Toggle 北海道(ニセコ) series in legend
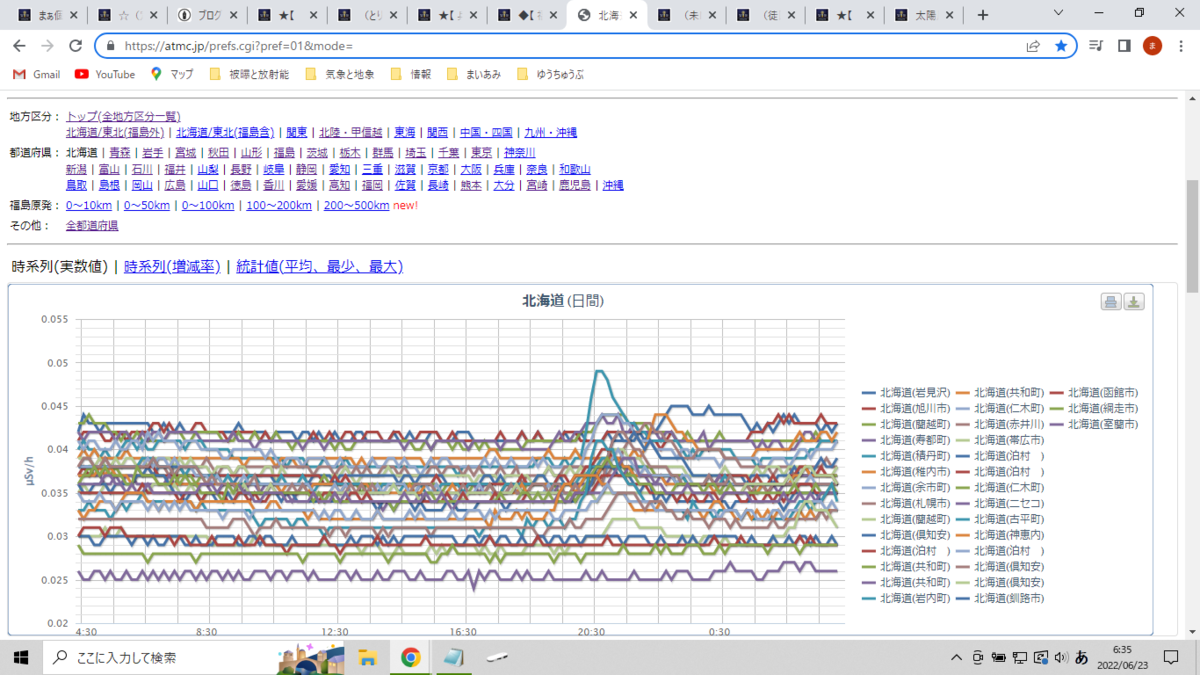This screenshot has width=1200, height=675. pos(1000,503)
